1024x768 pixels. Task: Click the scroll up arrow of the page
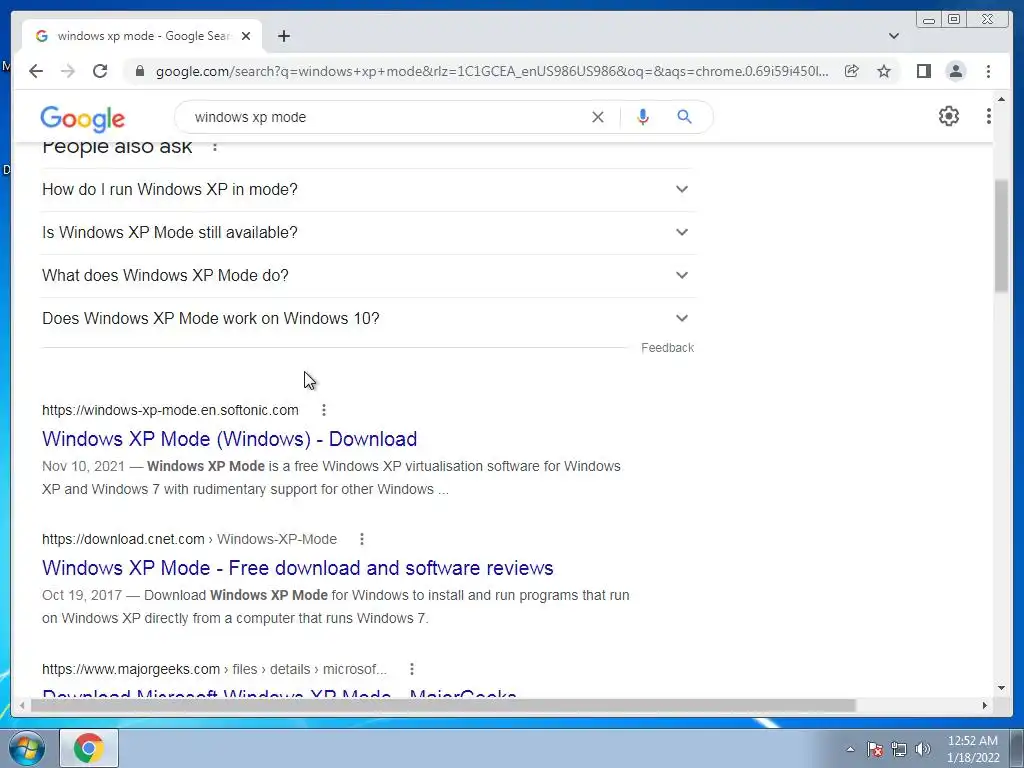[1002, 100]
